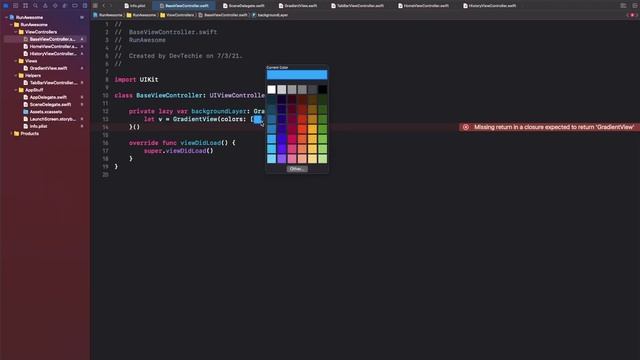This screenshot has width=640, height=360.
Task: Pick the black swatch in color picker
Action: click(322, 89)
